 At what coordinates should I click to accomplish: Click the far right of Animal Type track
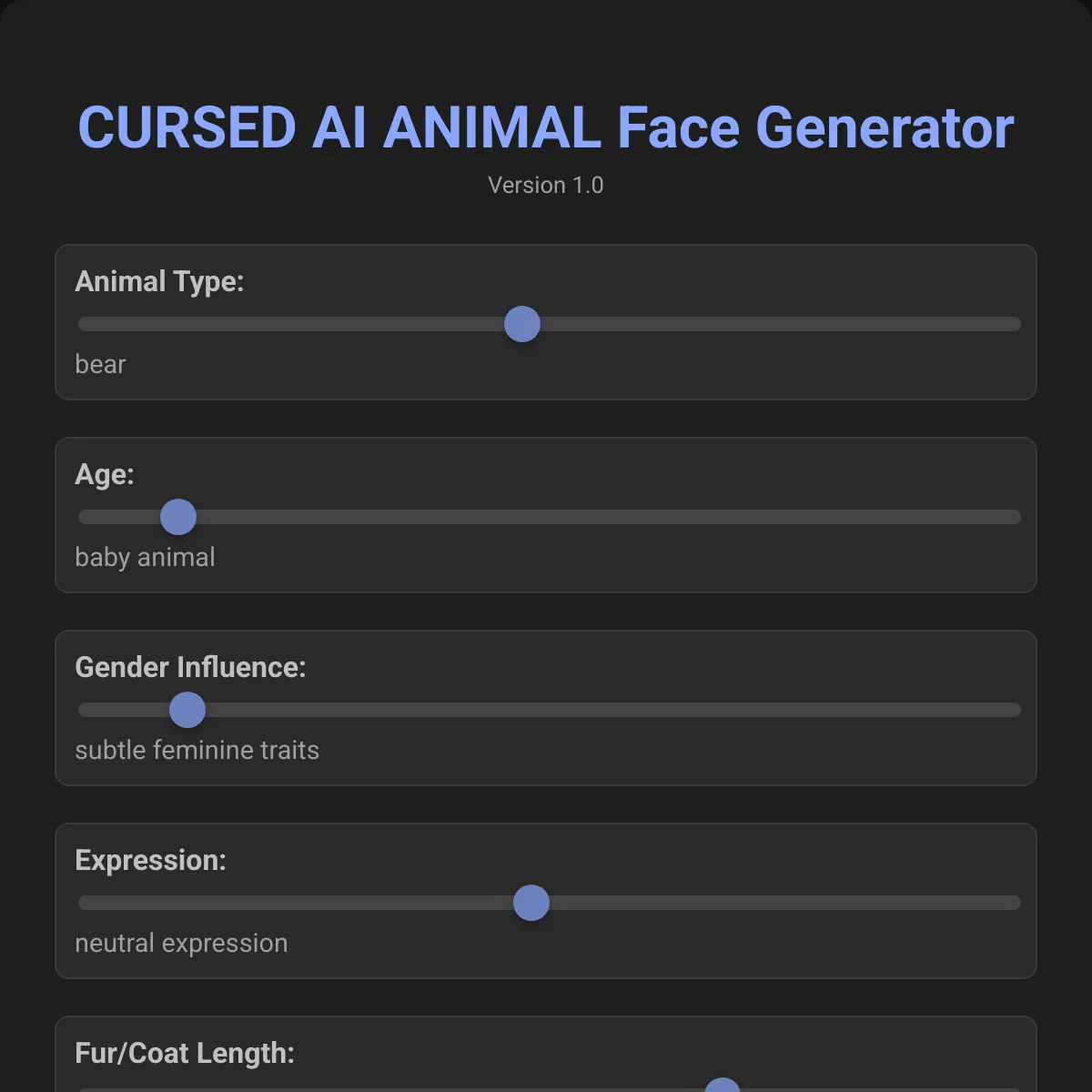1010,324
